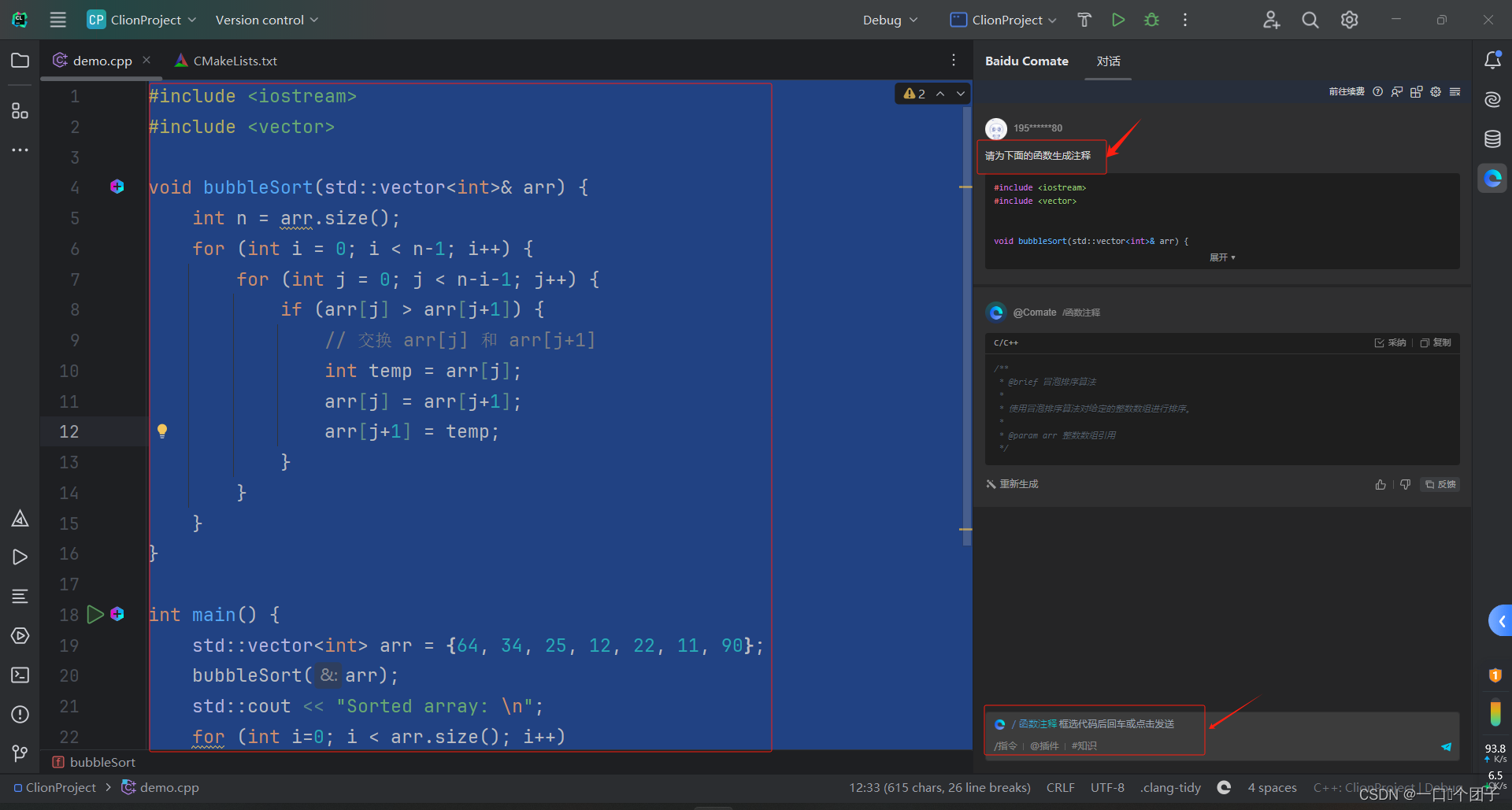Start debugging with the bug icon
Viewport: 1512px width, 810px height.
[x=1152, y=20]
